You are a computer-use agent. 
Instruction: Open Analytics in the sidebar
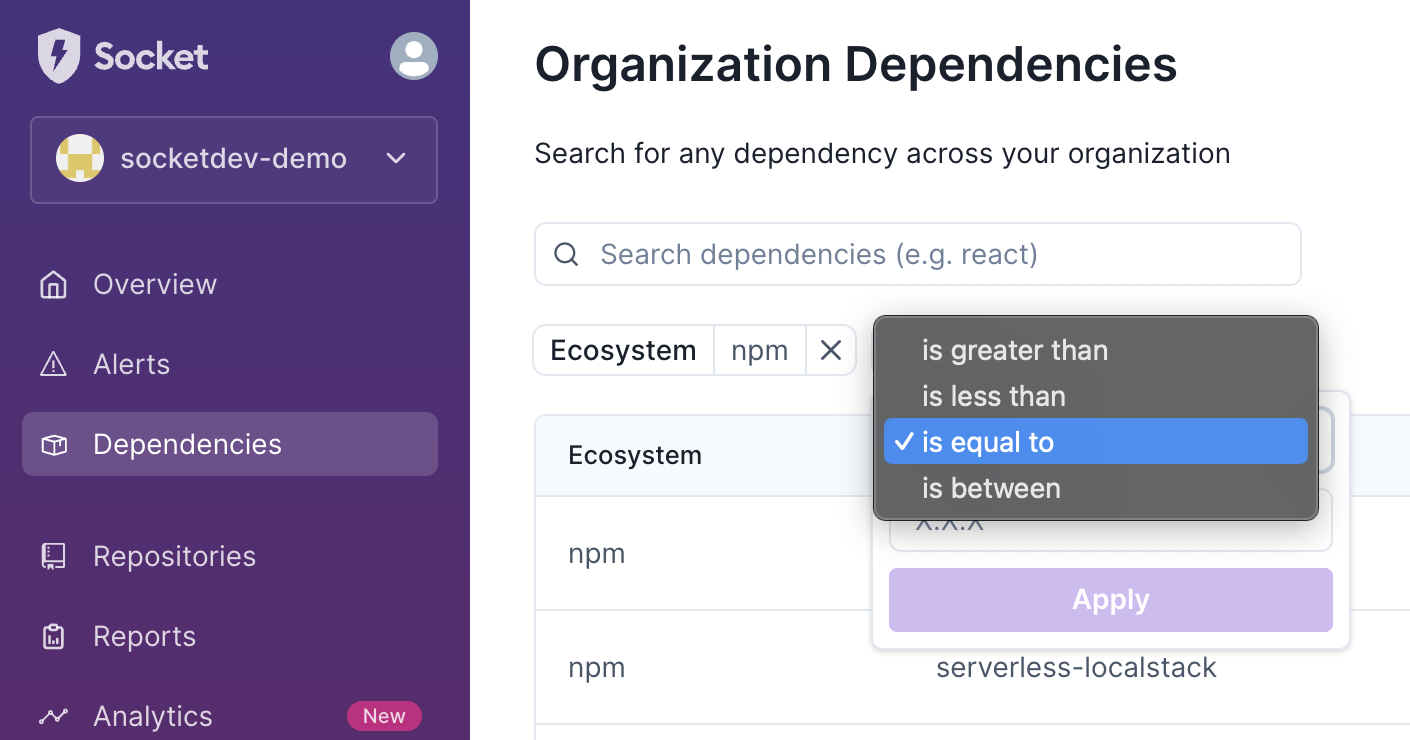(x=153, y=716)
